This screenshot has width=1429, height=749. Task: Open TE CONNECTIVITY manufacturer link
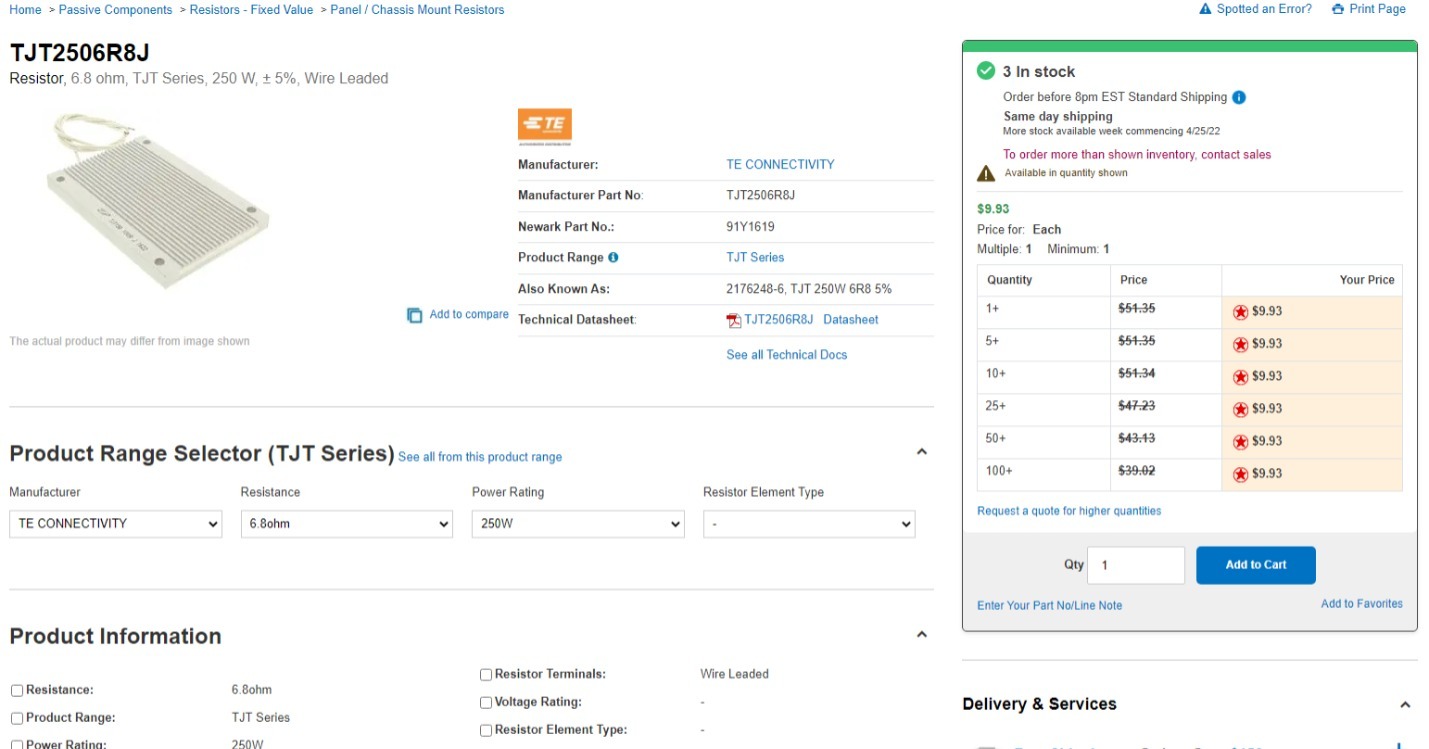tap(780, 164)
